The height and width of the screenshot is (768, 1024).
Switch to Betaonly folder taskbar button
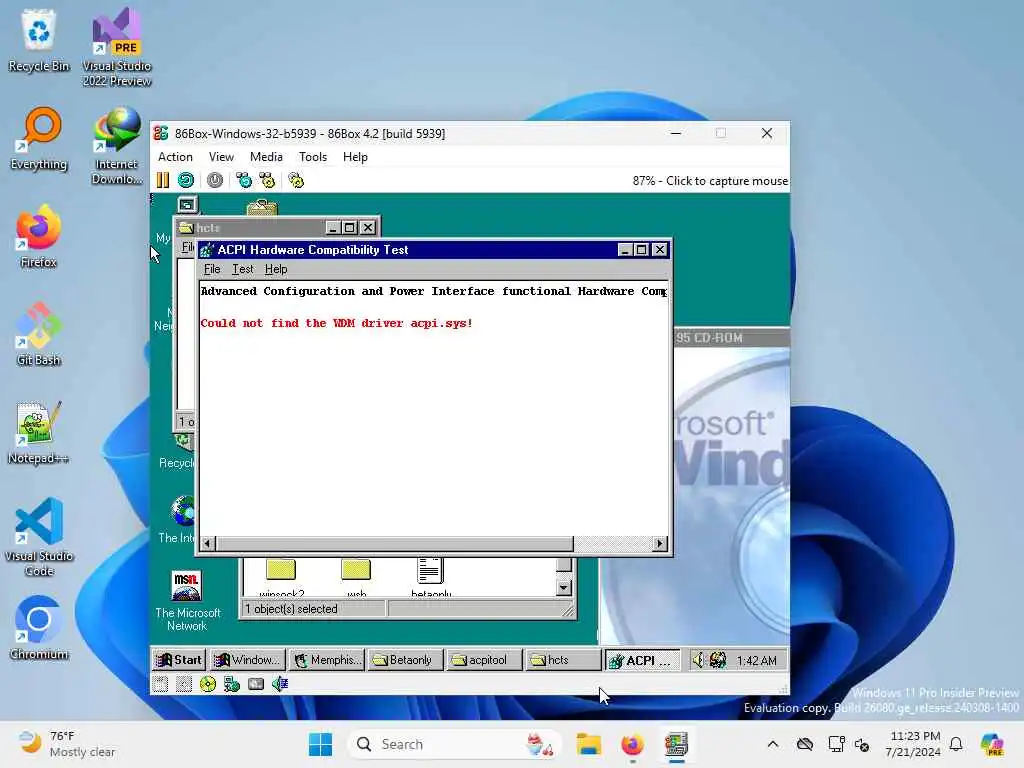tap(404, 660)
